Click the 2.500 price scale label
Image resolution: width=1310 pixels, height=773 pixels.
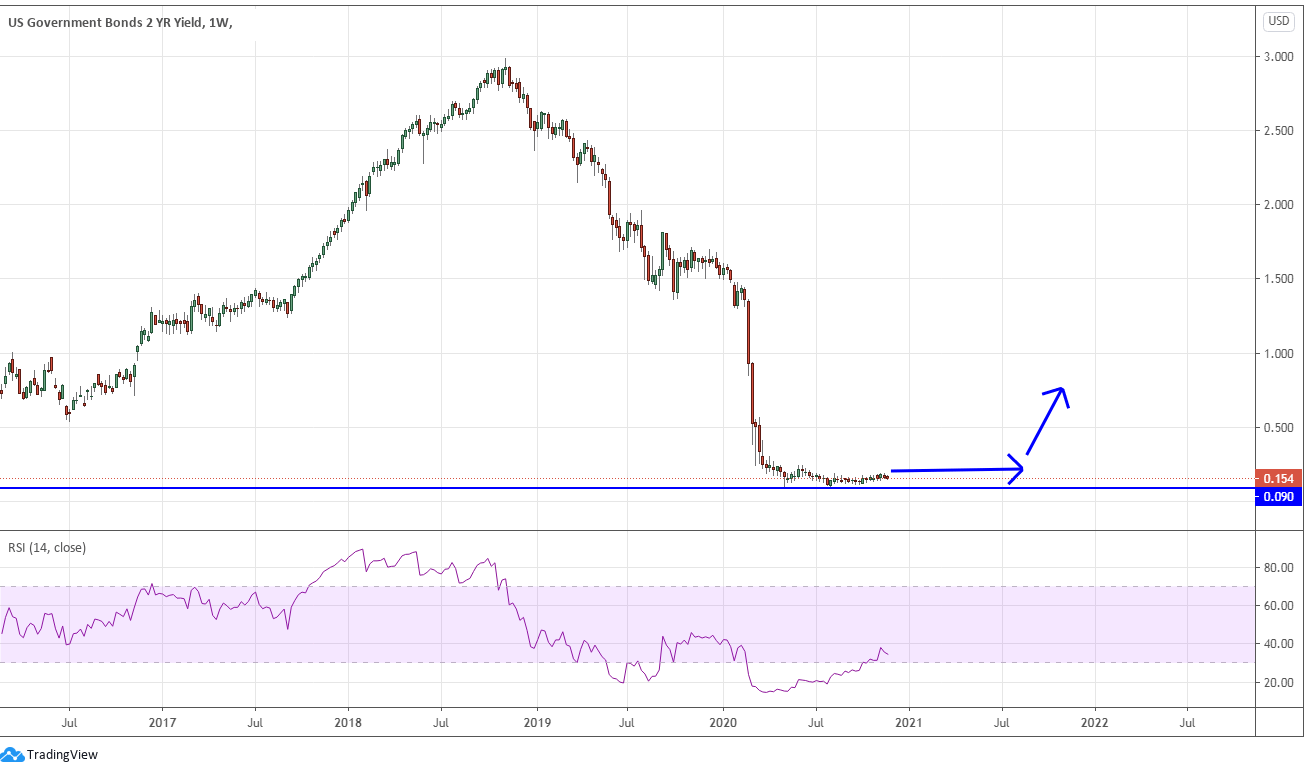tap(1279, 131)
